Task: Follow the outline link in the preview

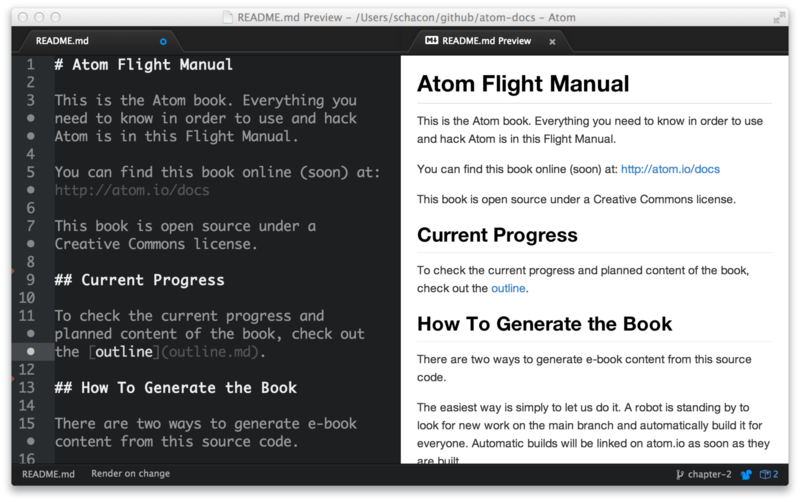Action: pyautogui.click(x=508, y=289)
